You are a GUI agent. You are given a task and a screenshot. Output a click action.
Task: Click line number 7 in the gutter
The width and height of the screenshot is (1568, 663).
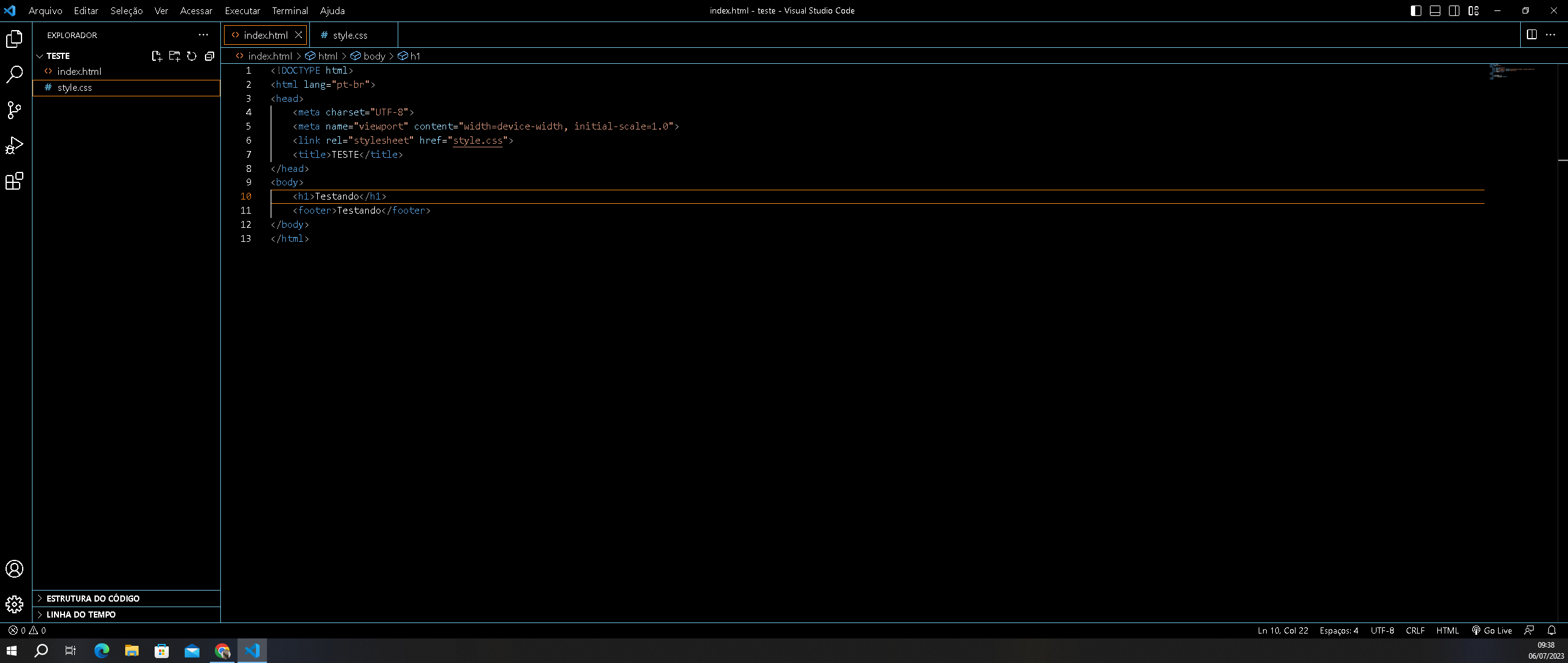(x=249, y=155)
